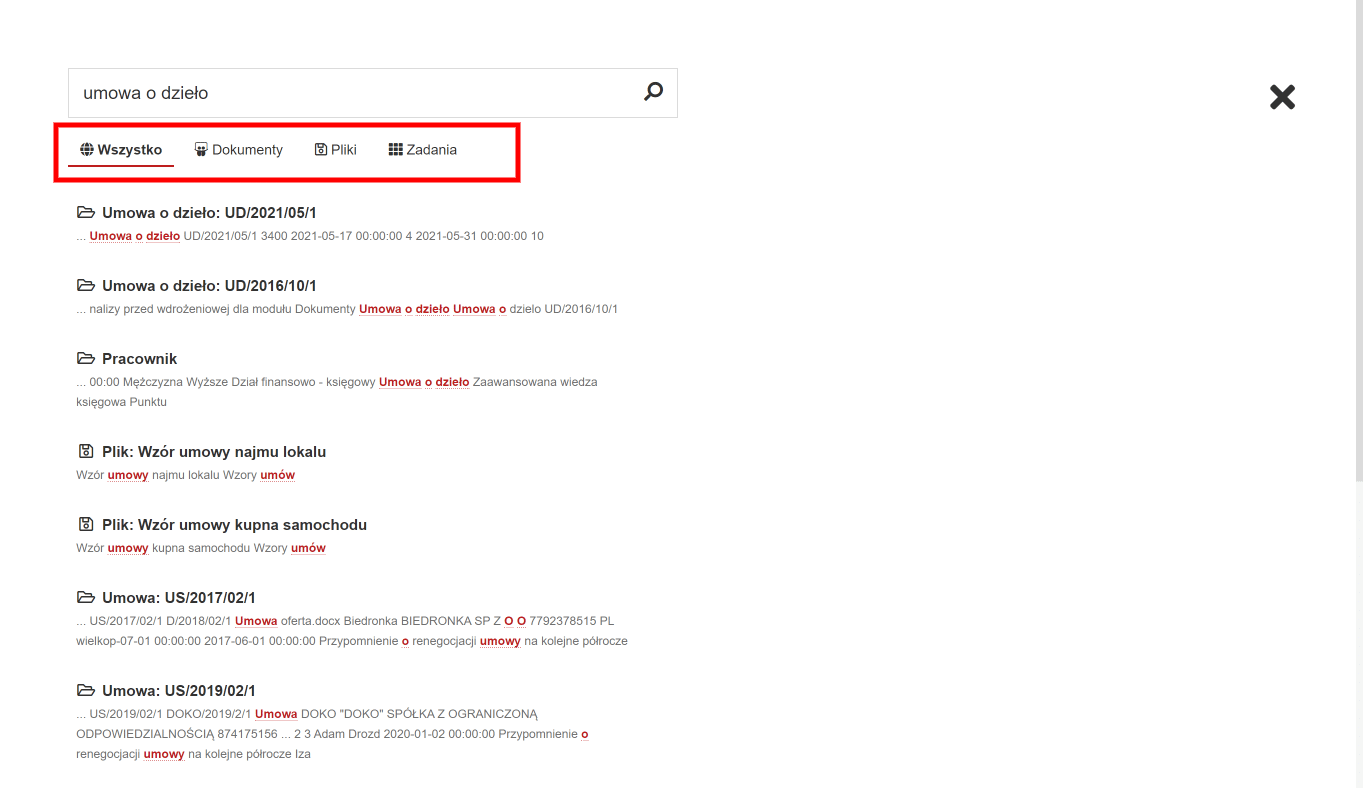Click the grid icon for Zadania
1363x788 pixels.
[x=395, y=150]
